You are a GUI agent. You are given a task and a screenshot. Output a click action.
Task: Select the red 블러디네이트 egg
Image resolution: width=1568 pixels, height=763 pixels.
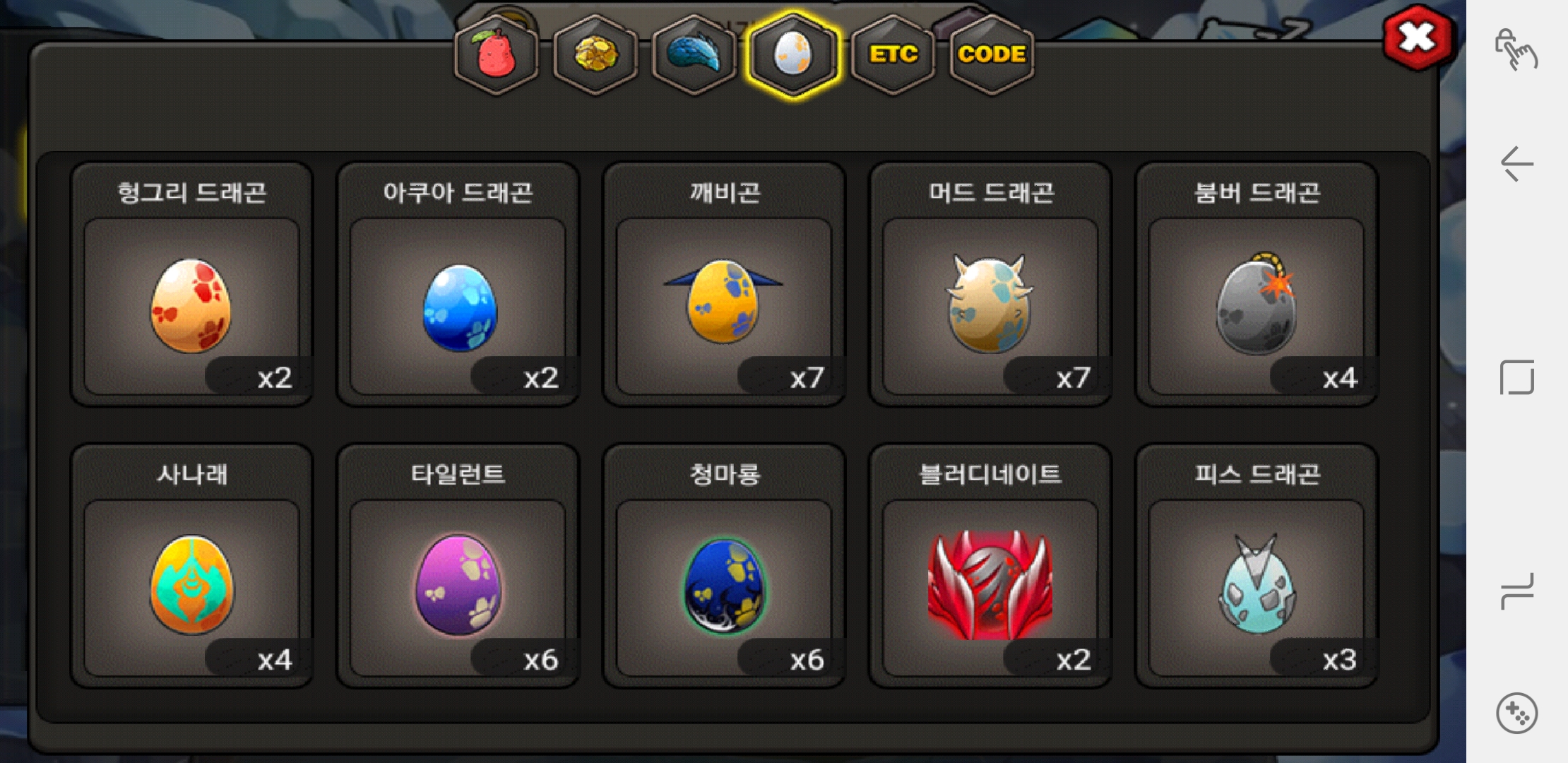tap(990, 566)
